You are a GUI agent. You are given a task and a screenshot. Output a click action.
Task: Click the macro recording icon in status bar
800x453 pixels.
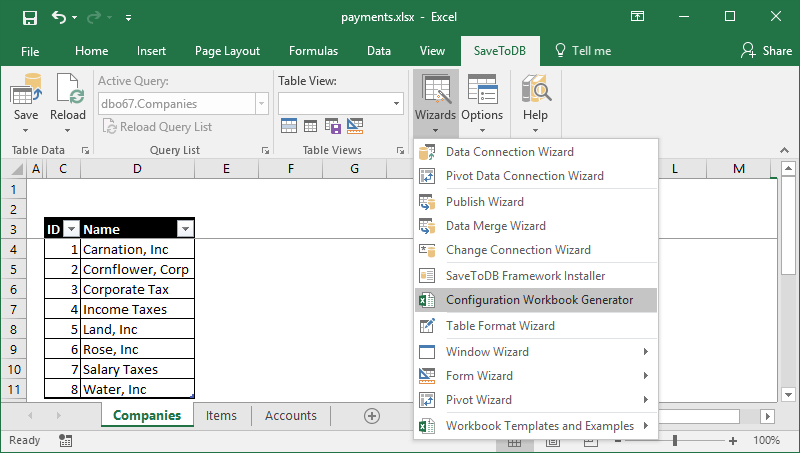(x=65, y=440)
